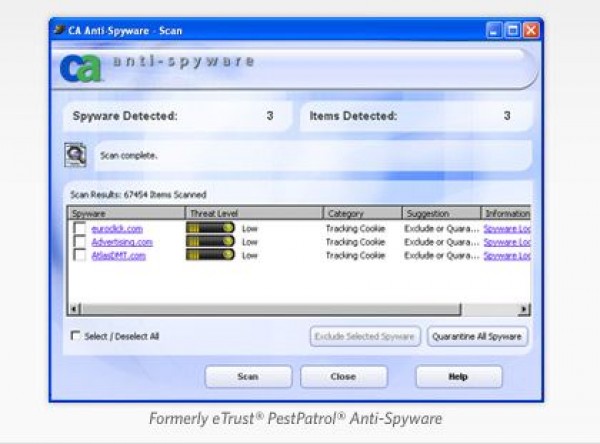The height and width of the screenshot is (444, 600).
Task: Open the Advertising.com spyware link
Action: (x=122, y=242)
